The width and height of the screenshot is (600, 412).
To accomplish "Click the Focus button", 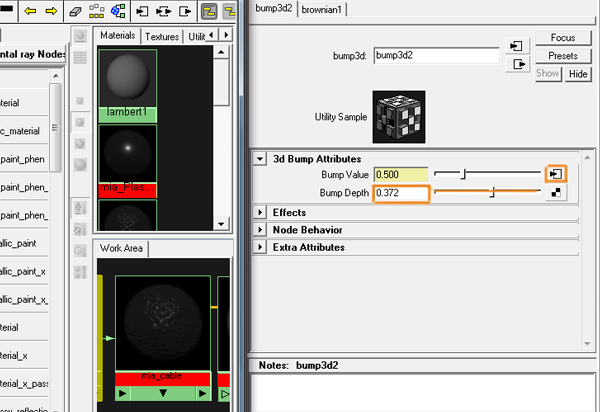I will pos(563,37).
